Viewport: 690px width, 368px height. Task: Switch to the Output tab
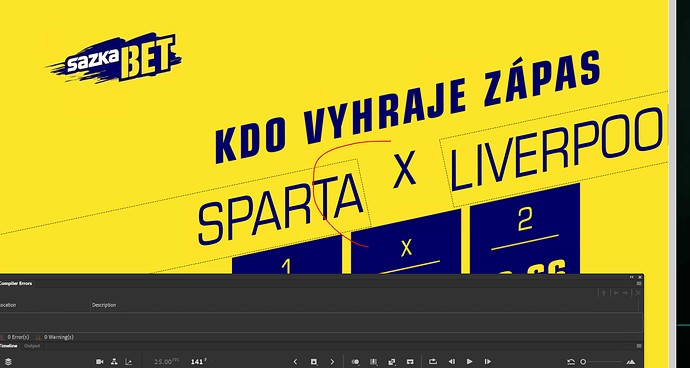click(x=32, y=346)
